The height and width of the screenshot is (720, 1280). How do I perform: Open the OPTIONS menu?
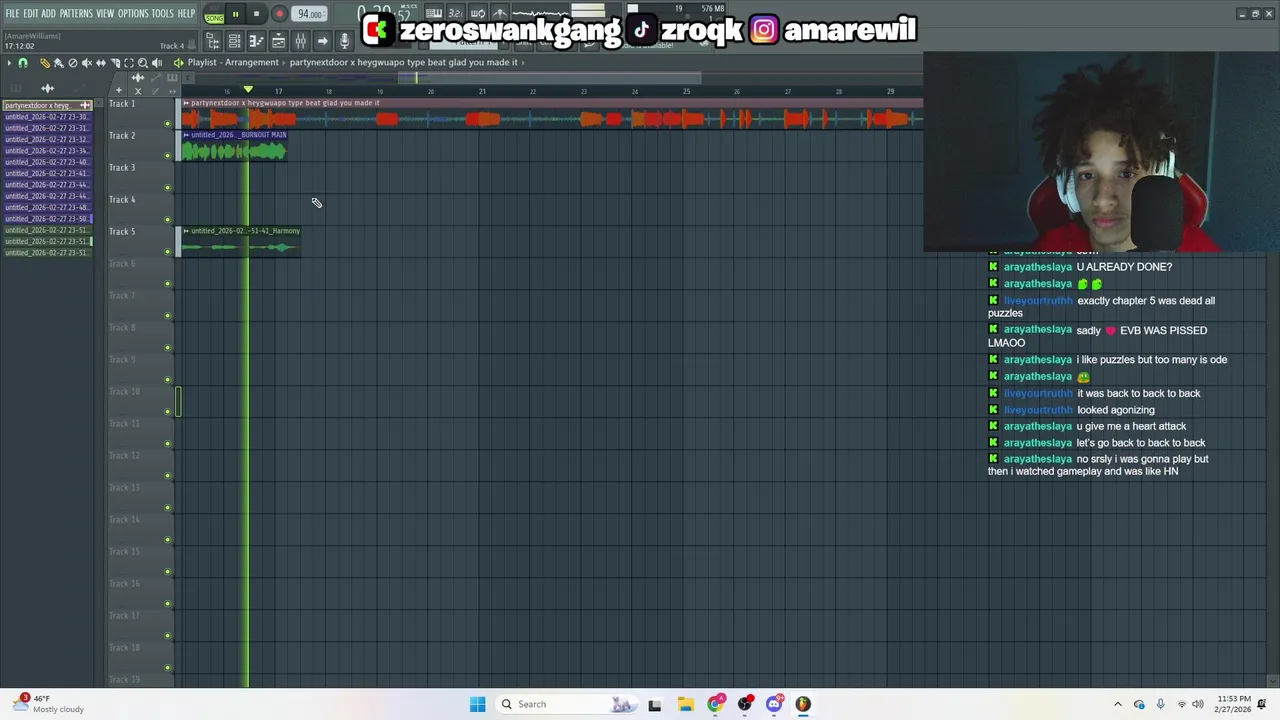[133, 13]
